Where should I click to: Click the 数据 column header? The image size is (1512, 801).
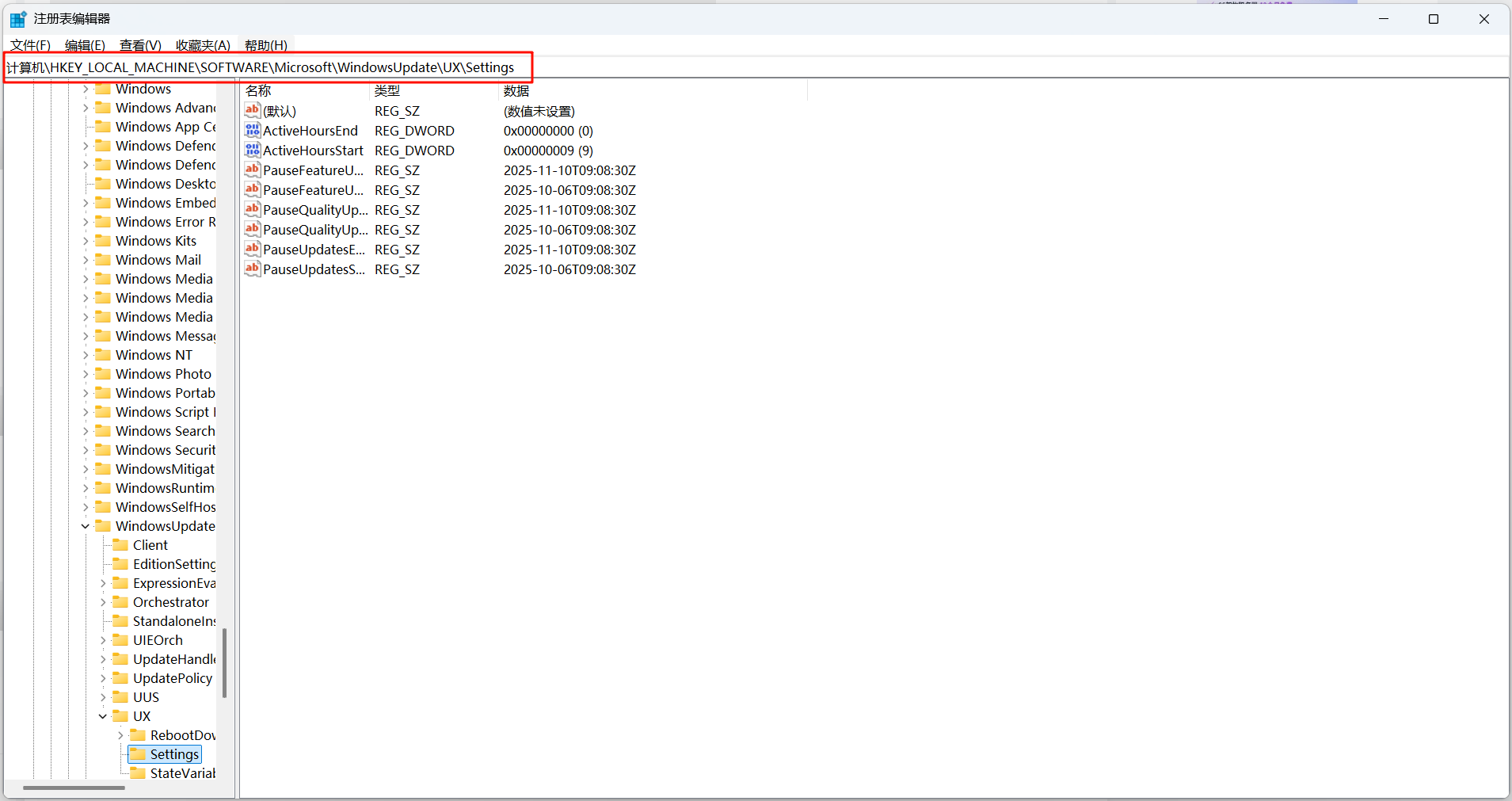coord(516,90)
